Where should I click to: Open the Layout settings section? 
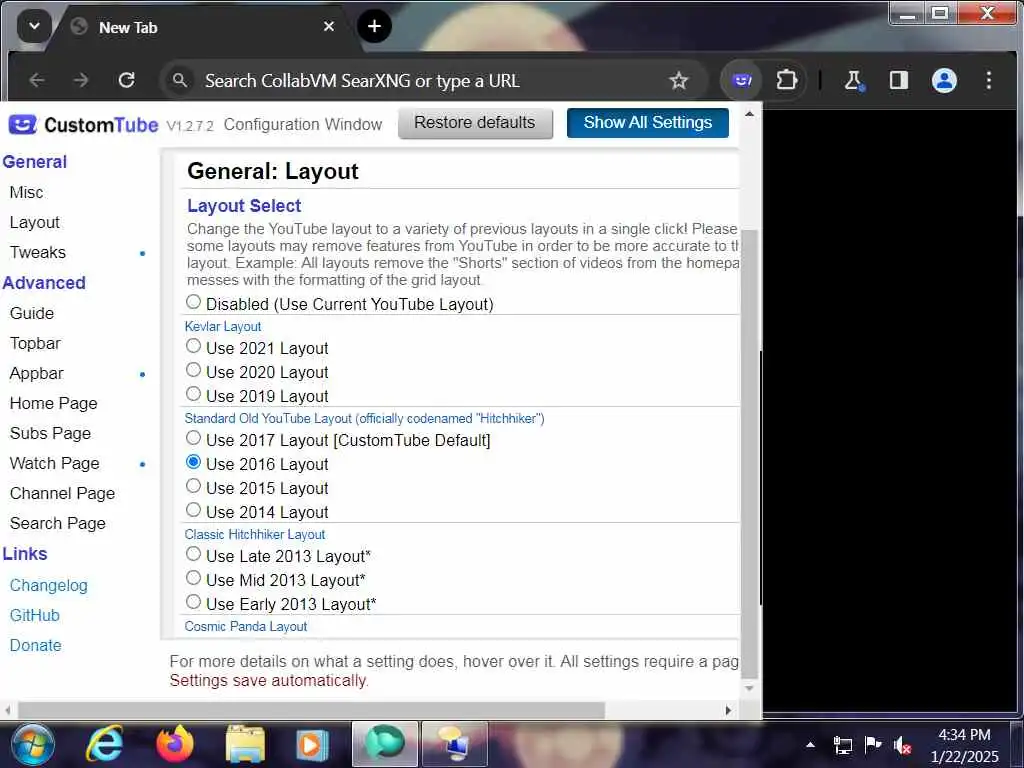[35, 222]
